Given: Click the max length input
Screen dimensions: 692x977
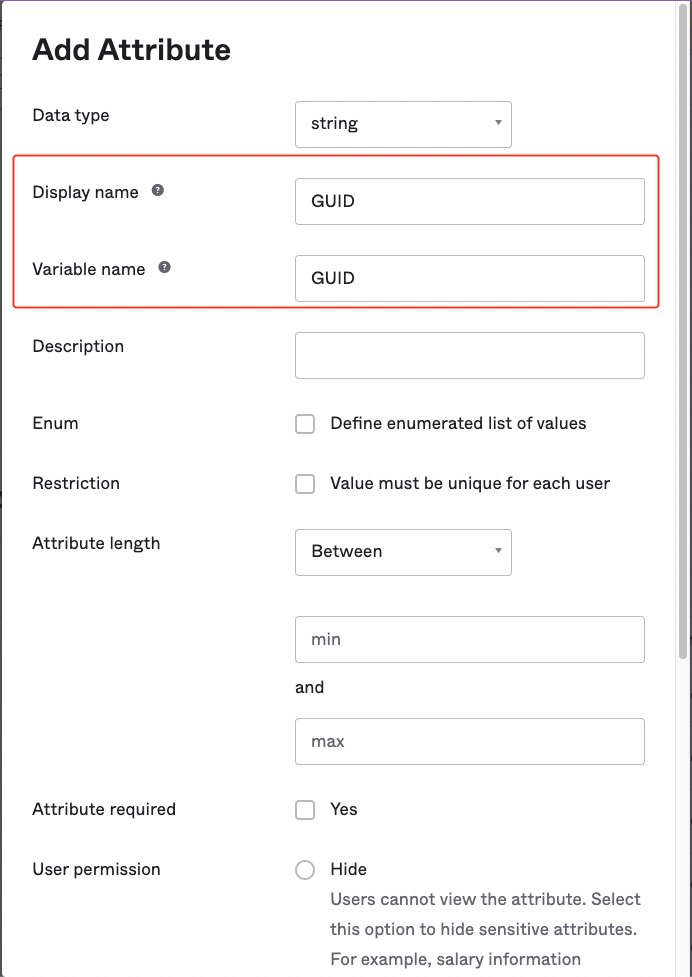Looking at the screenshot, I should (469, 741).
